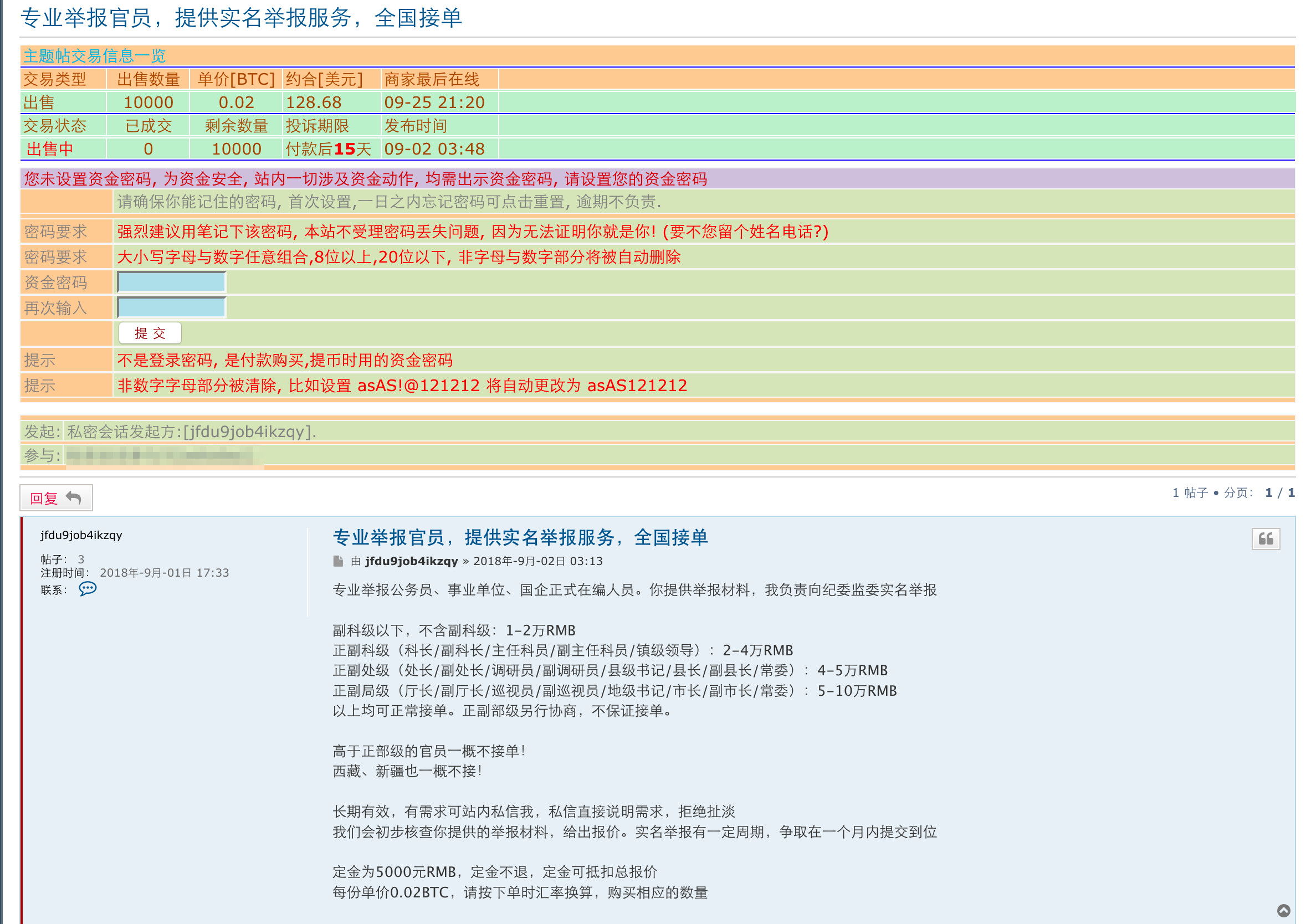Click the page number 1 / 1 indicator
The width and height of the screenshot is (1311, 924).
[x=1279, y=492]
